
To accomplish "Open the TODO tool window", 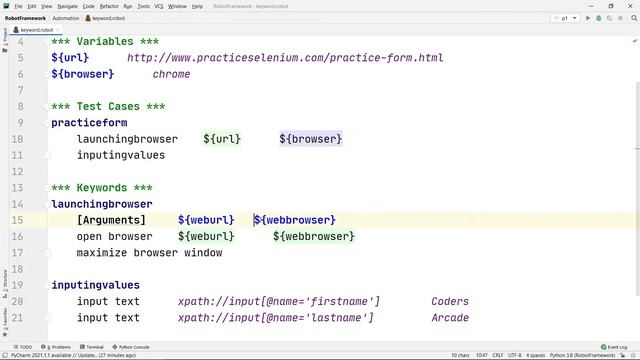I will pos(22,347).
